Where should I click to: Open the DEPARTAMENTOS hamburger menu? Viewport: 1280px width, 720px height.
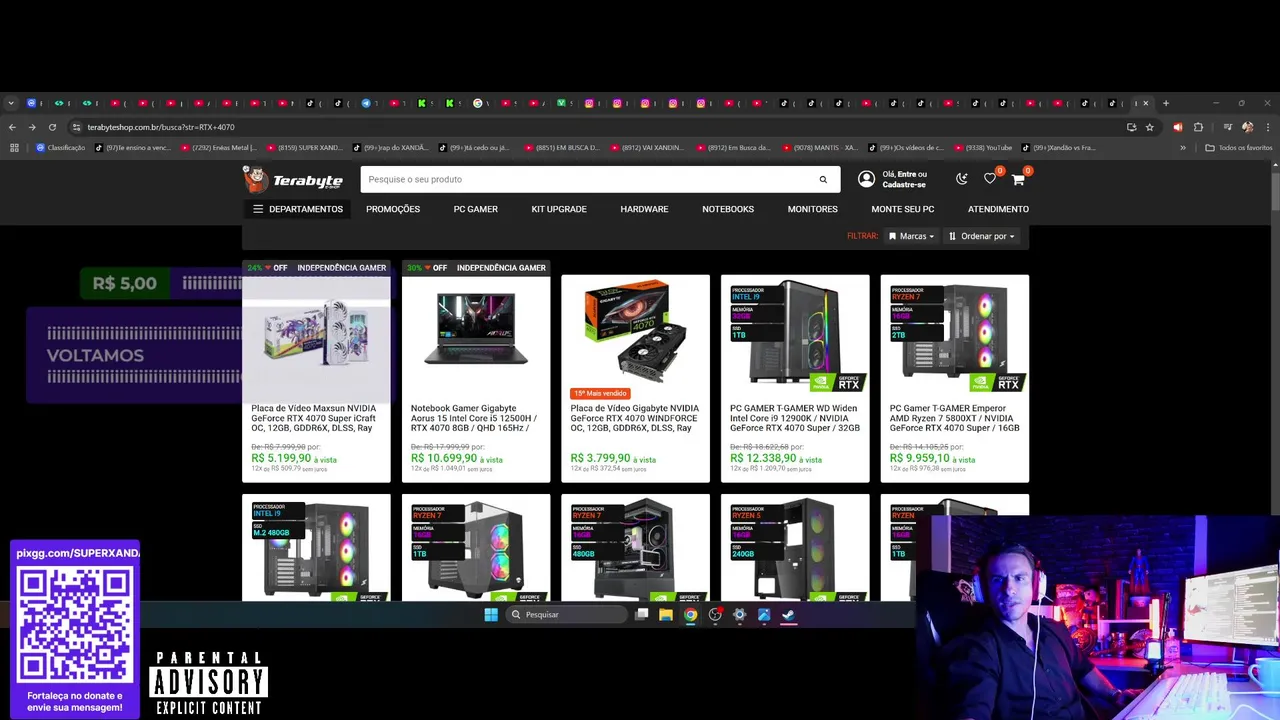click(x=297, y=209)
